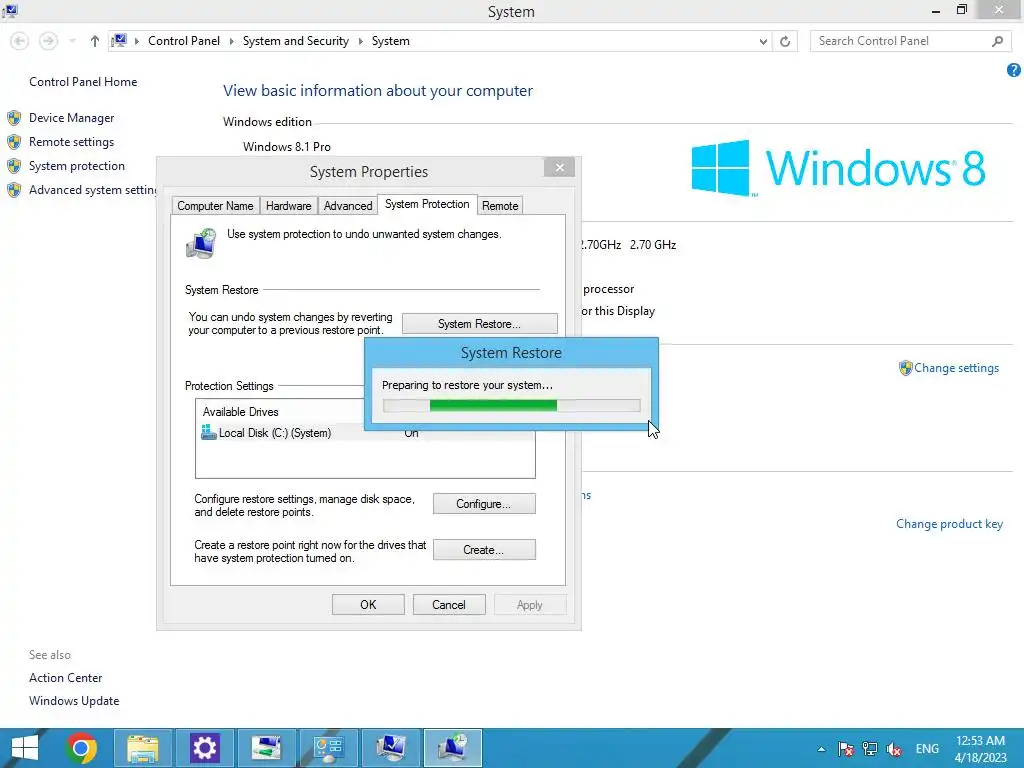Click the System and Security breadcrumb
The image size is (1024, 768).
pos(296,41)
